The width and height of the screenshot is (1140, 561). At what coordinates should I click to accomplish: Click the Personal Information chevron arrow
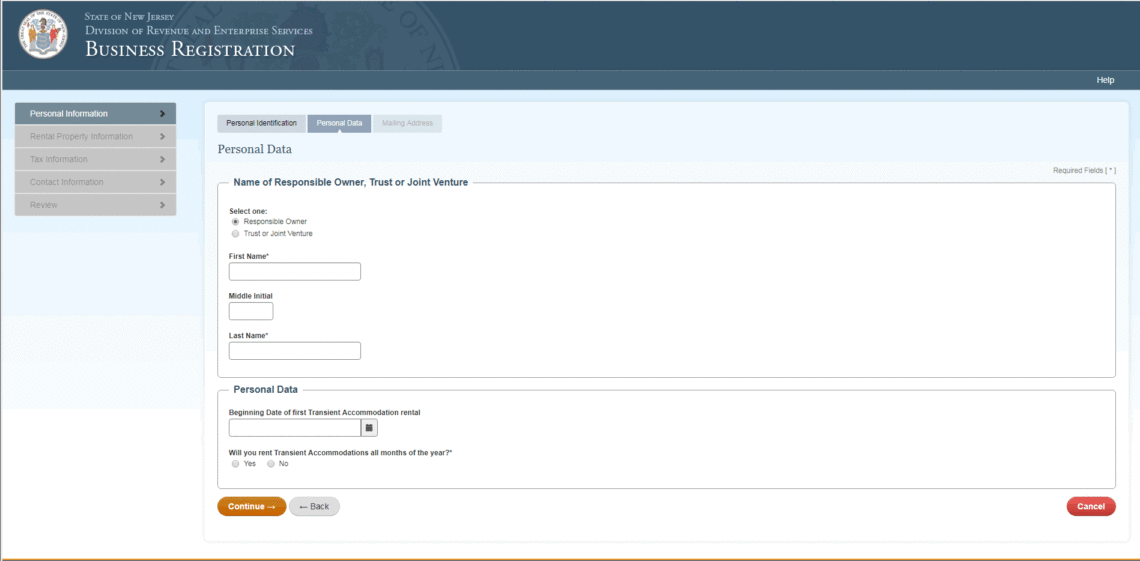[x=162, y=114]
